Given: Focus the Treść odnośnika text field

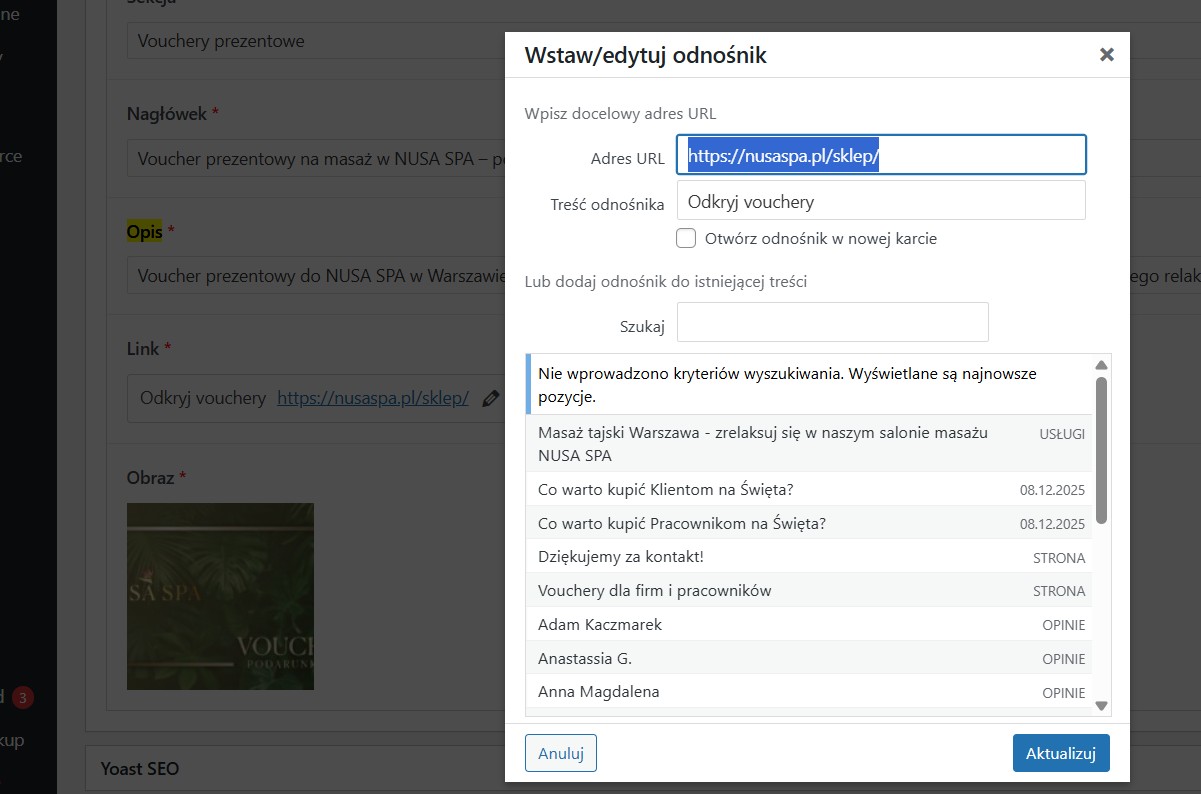Looking at the screenshot, I should point(880,201).
